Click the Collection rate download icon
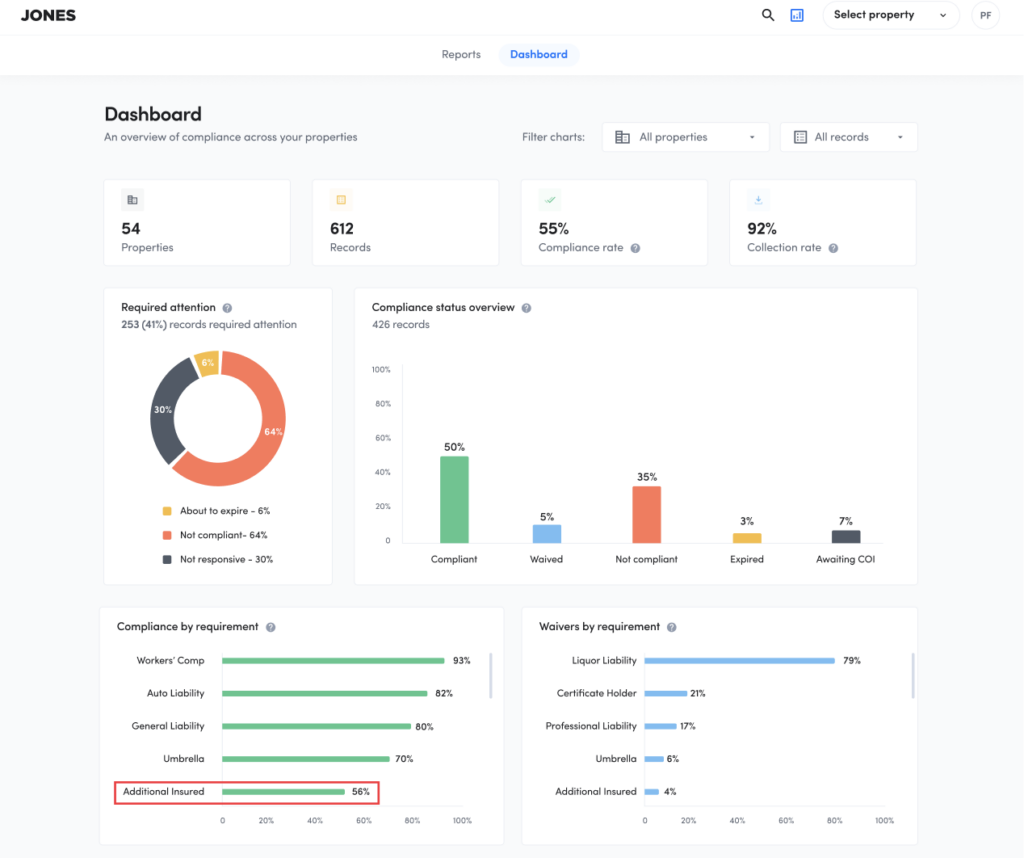 click(x=758, y=200)
